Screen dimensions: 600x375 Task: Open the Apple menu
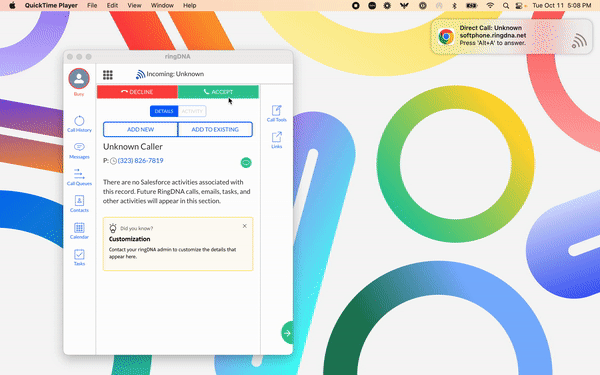(x=12, y=5)
